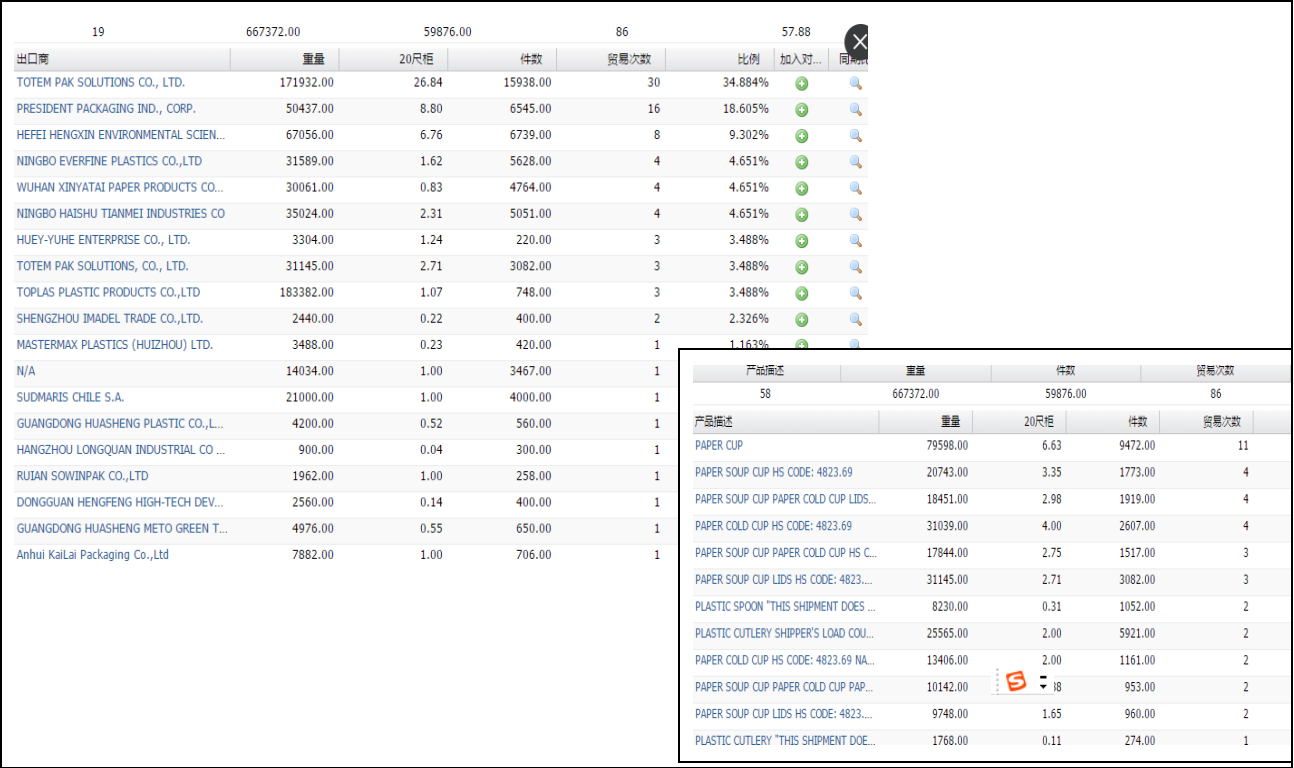This screenshot has width=1294, height=768.
Task: Open SHENGZHOU IMADEL TRADE CO.,LTD. link
Action: tap(110, 319)
